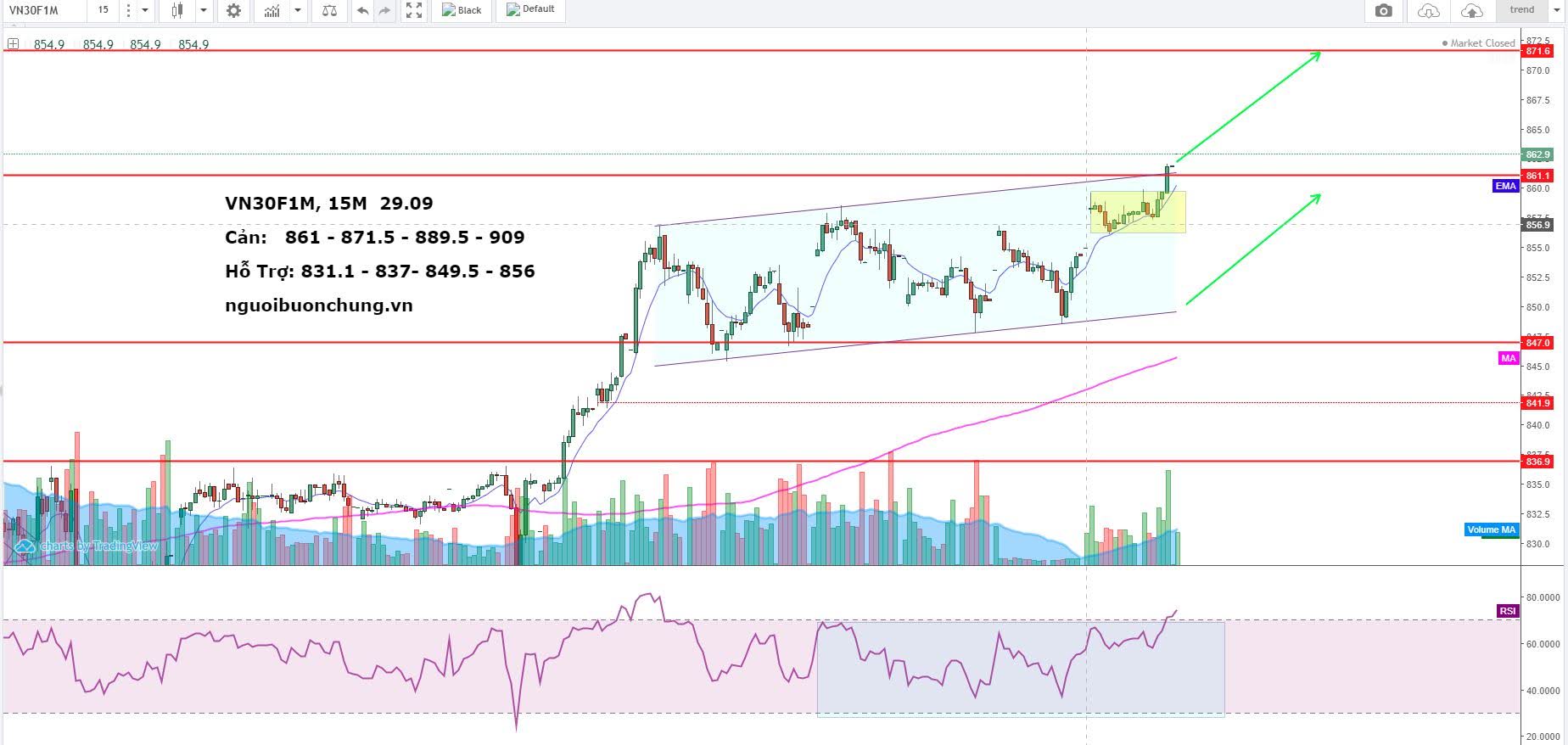Expand the chart legend plus icon
Screen dimensions: 1568x745
(x=14, y=43)
